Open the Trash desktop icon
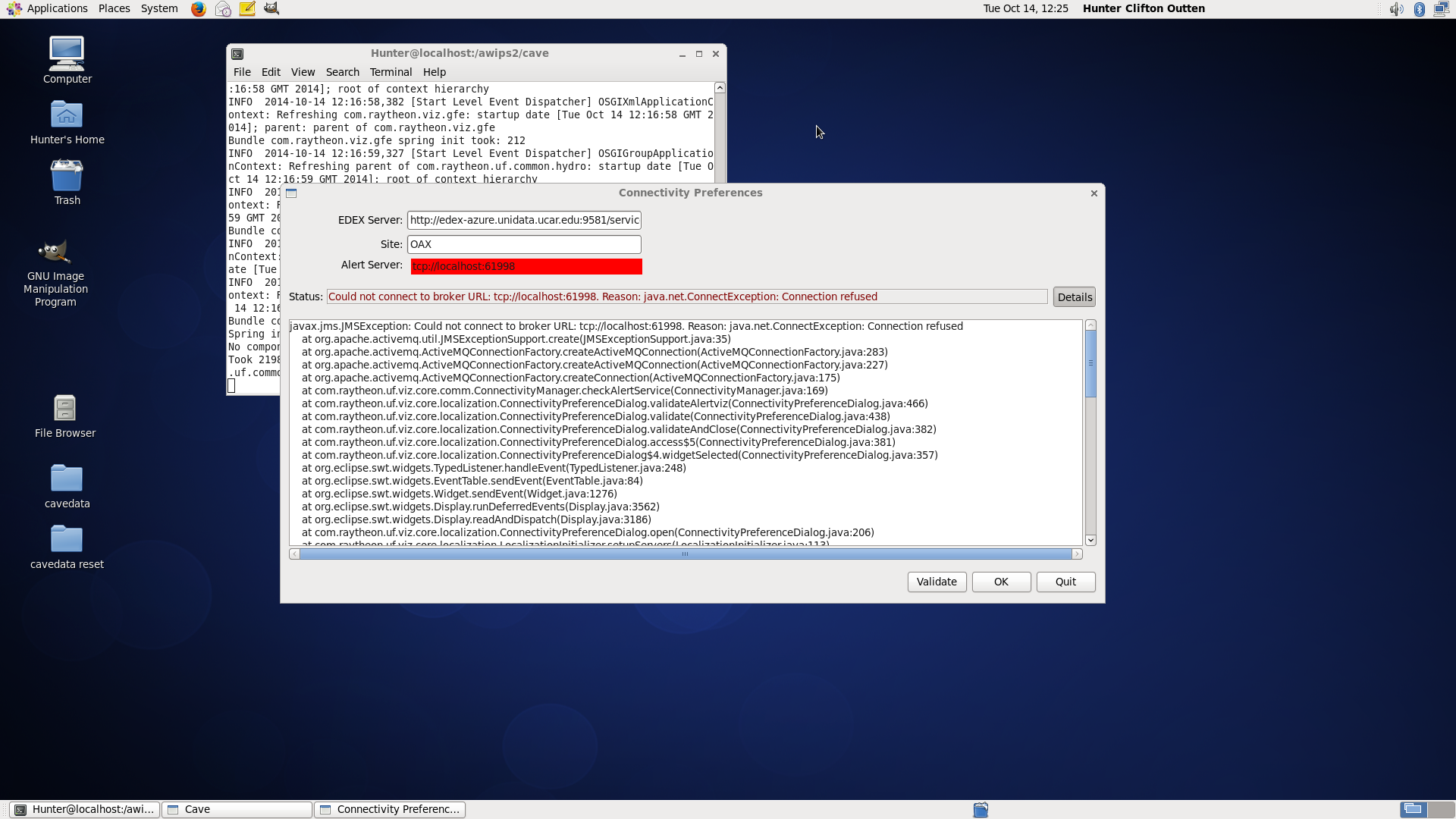1456x819 pixels. pos(67,177)
